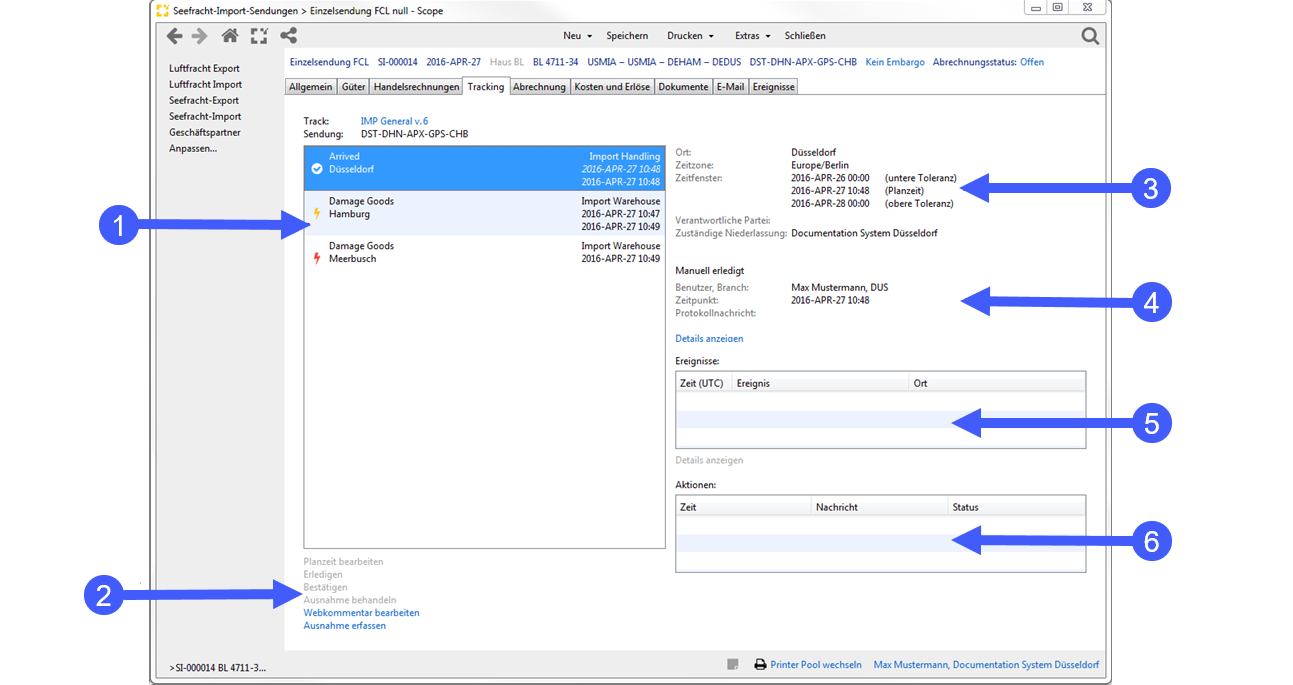The image size is (1293, 685).
Task: Open the search magnifier icon
Action: point(1090,35)
